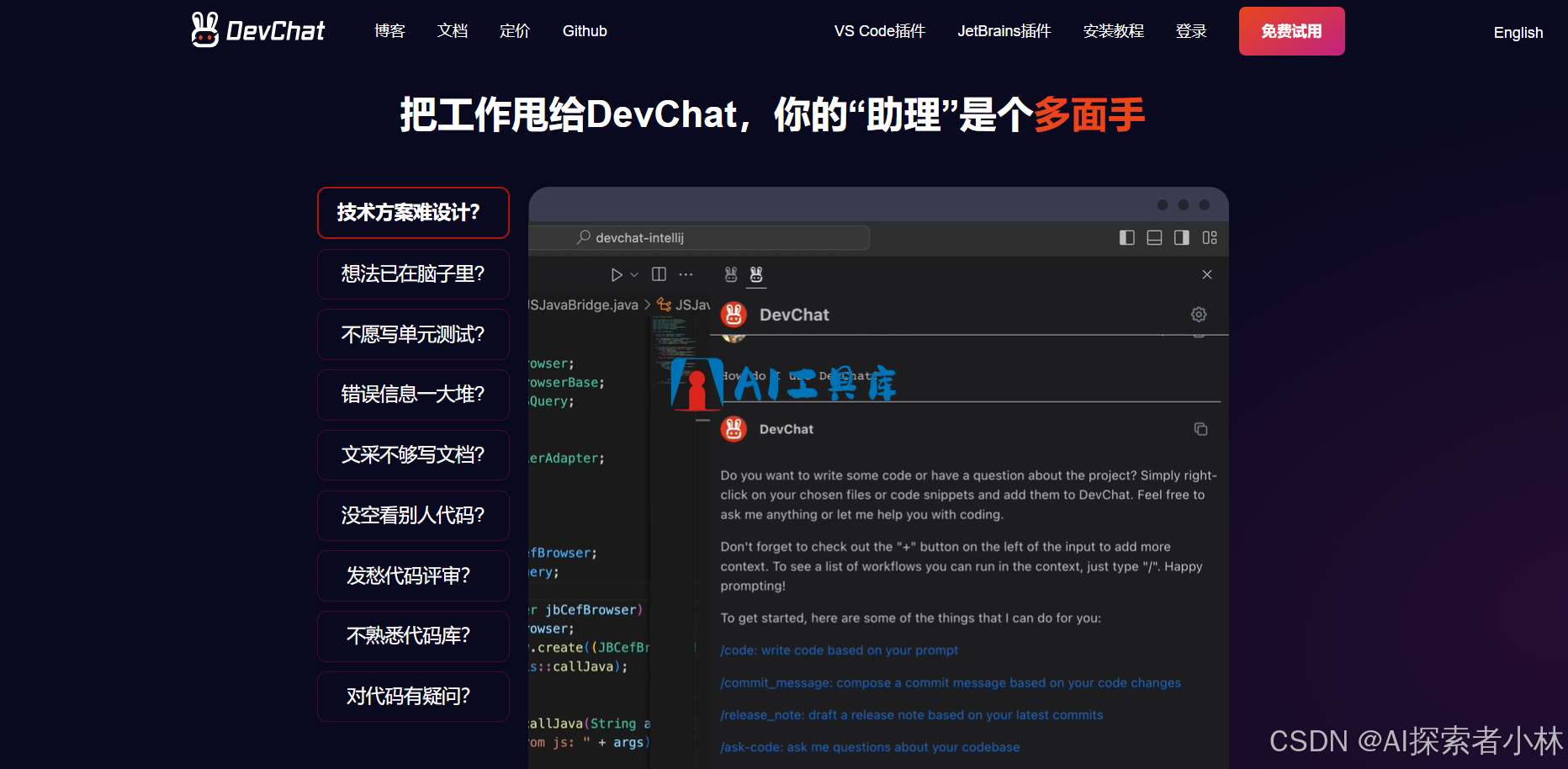Open the Github link in navigation
Screen dimensions: 1568x769
click(x=585, y=31)
